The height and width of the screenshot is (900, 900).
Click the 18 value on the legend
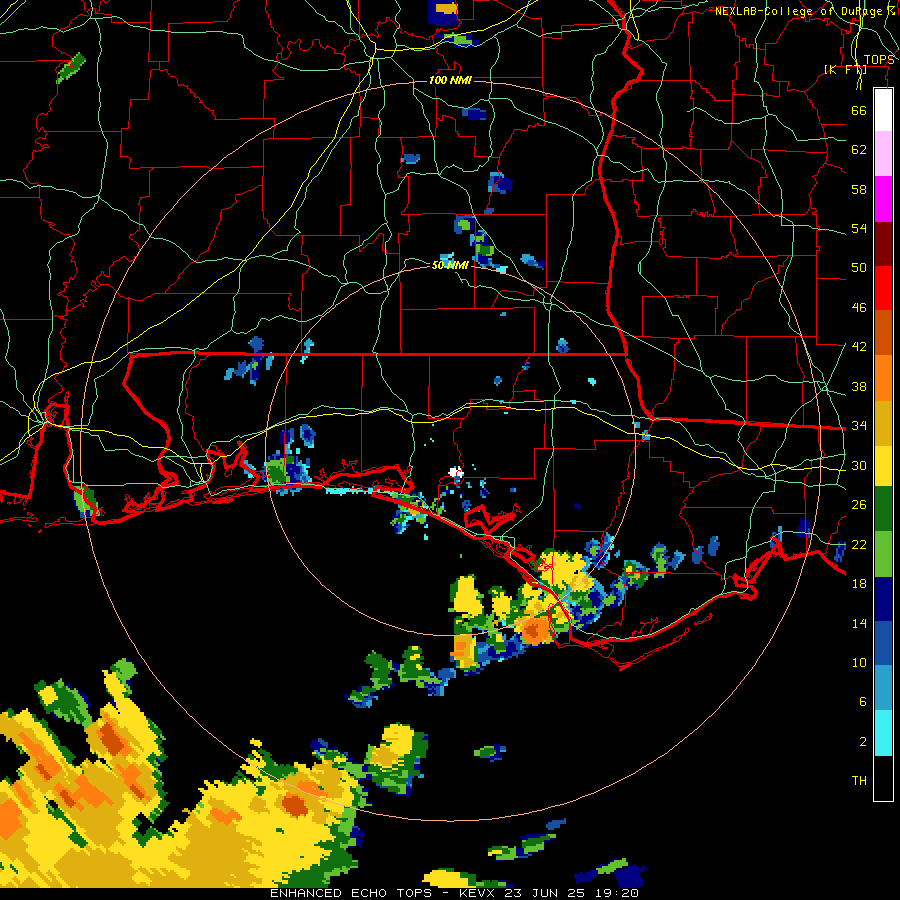coord(859,584)
